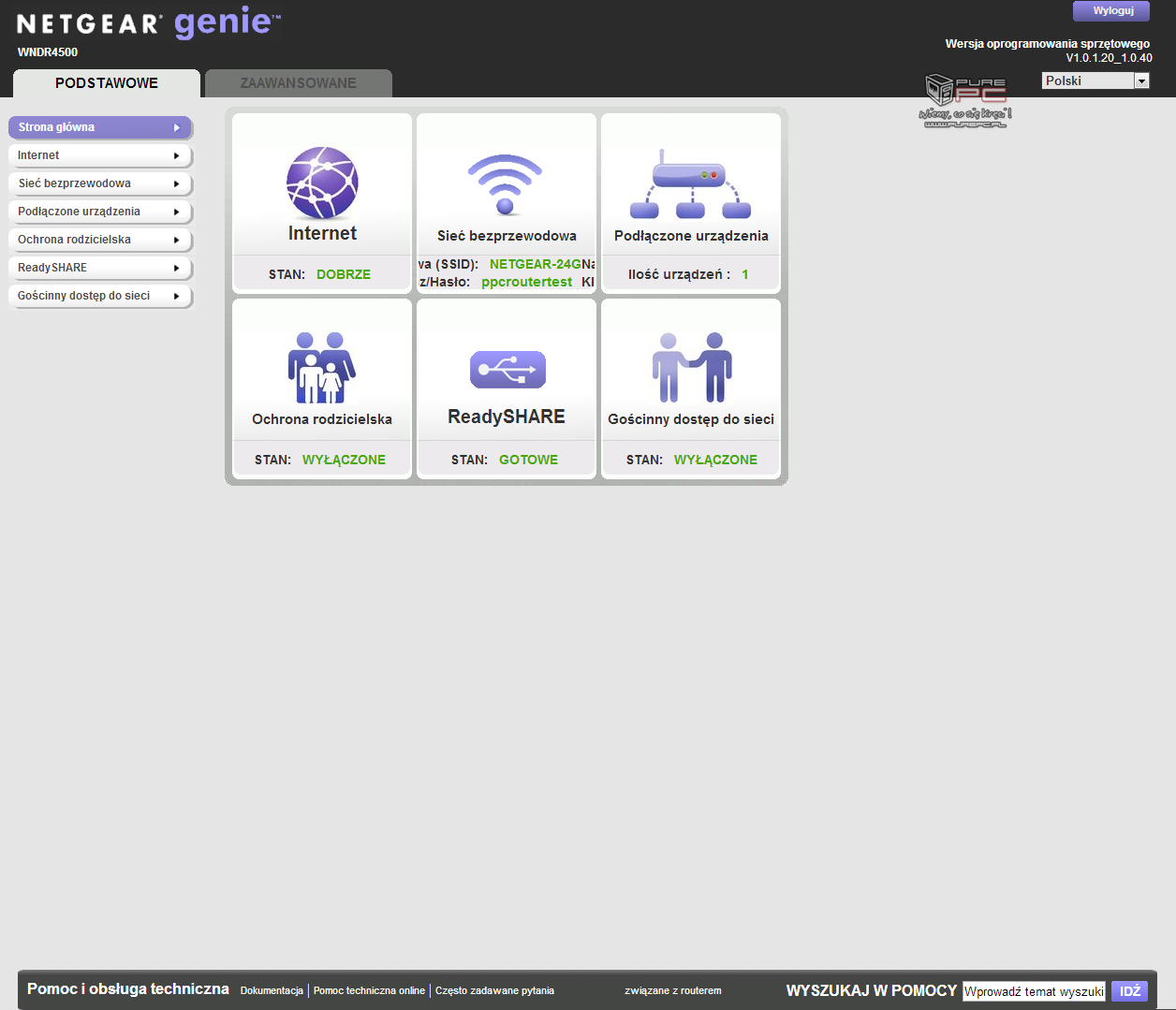The height and width of the screenshot is (1010, 1176).
Task: Click the IDŹ search button
Action: pyautogui.click(x=1130, y=991)
